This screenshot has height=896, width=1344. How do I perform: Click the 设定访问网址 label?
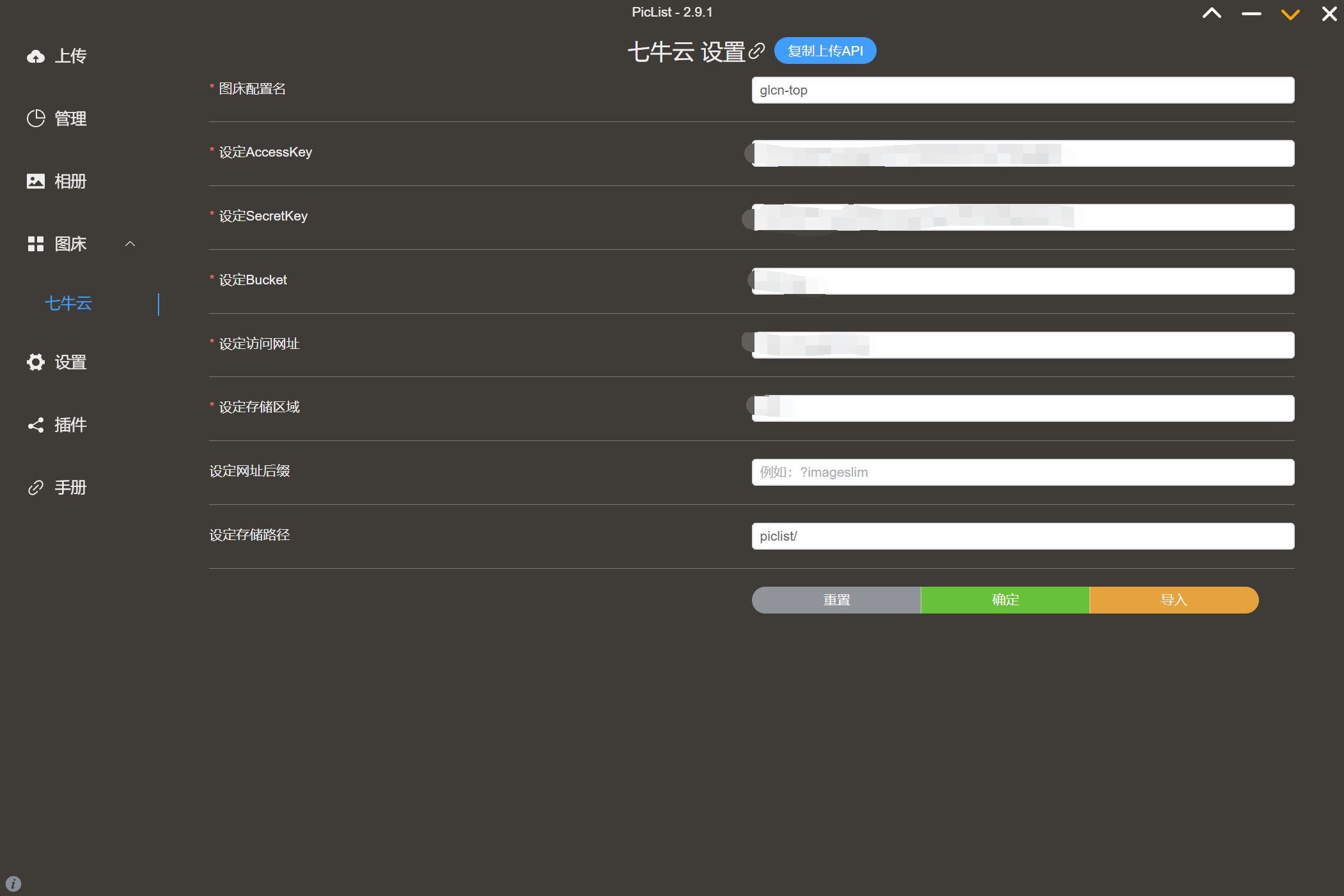tap(259, 344)
